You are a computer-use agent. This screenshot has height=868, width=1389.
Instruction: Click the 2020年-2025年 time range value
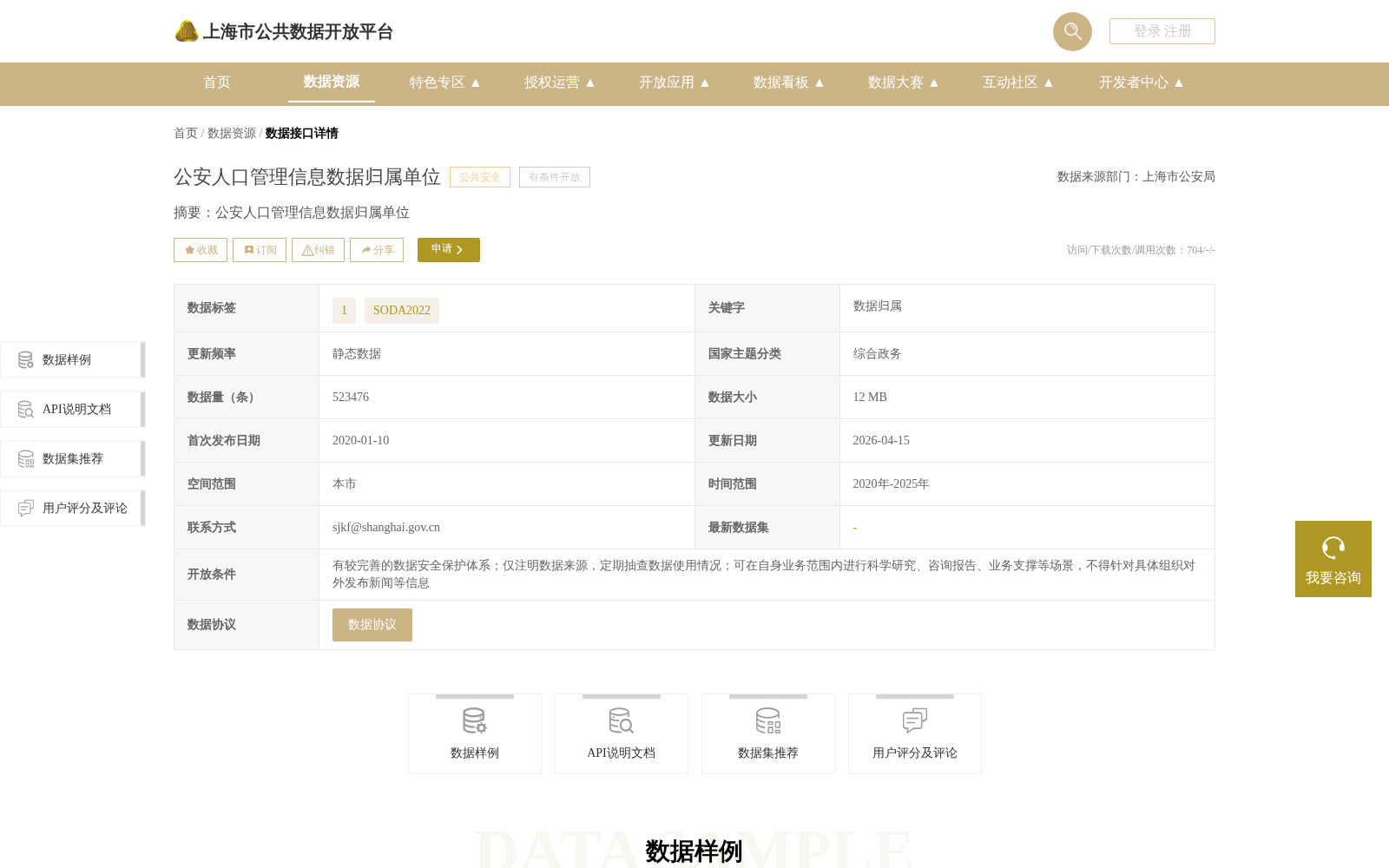click(892, 483)
